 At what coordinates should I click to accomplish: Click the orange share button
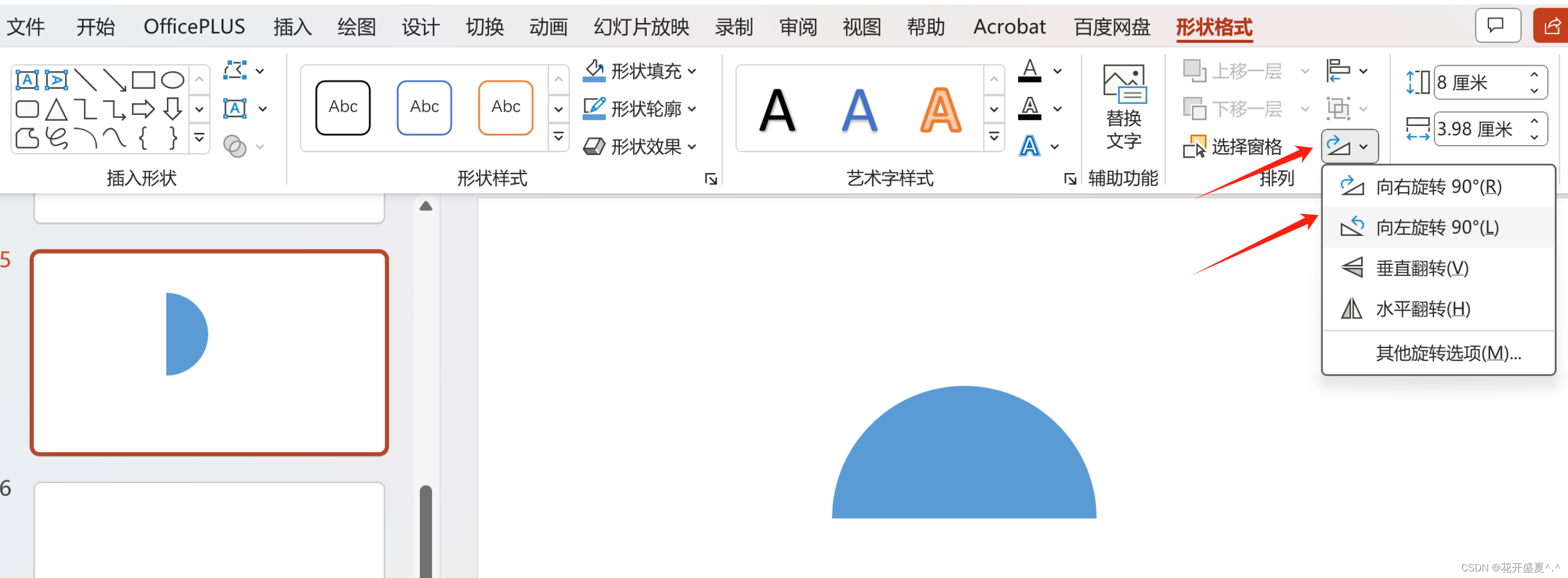1551,26
